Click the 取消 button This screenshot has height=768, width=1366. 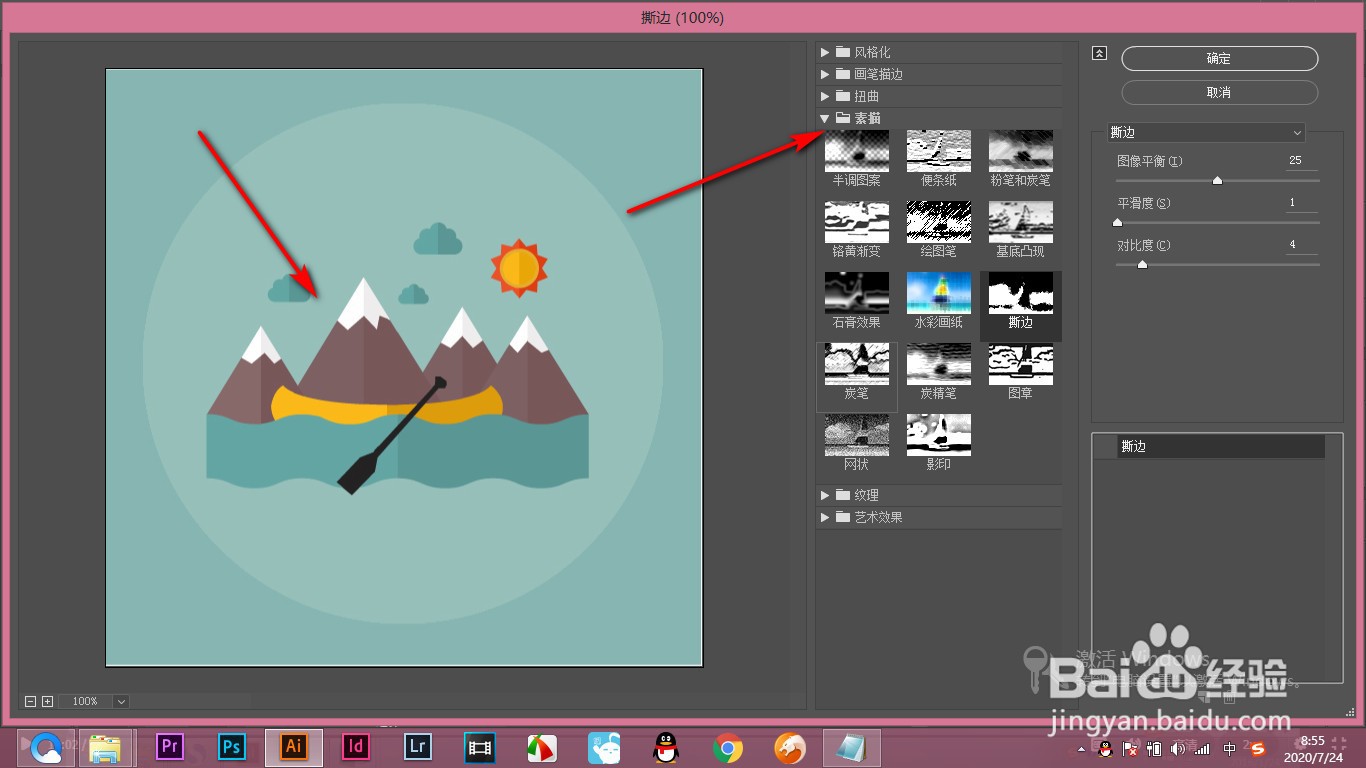[1219, 92]
